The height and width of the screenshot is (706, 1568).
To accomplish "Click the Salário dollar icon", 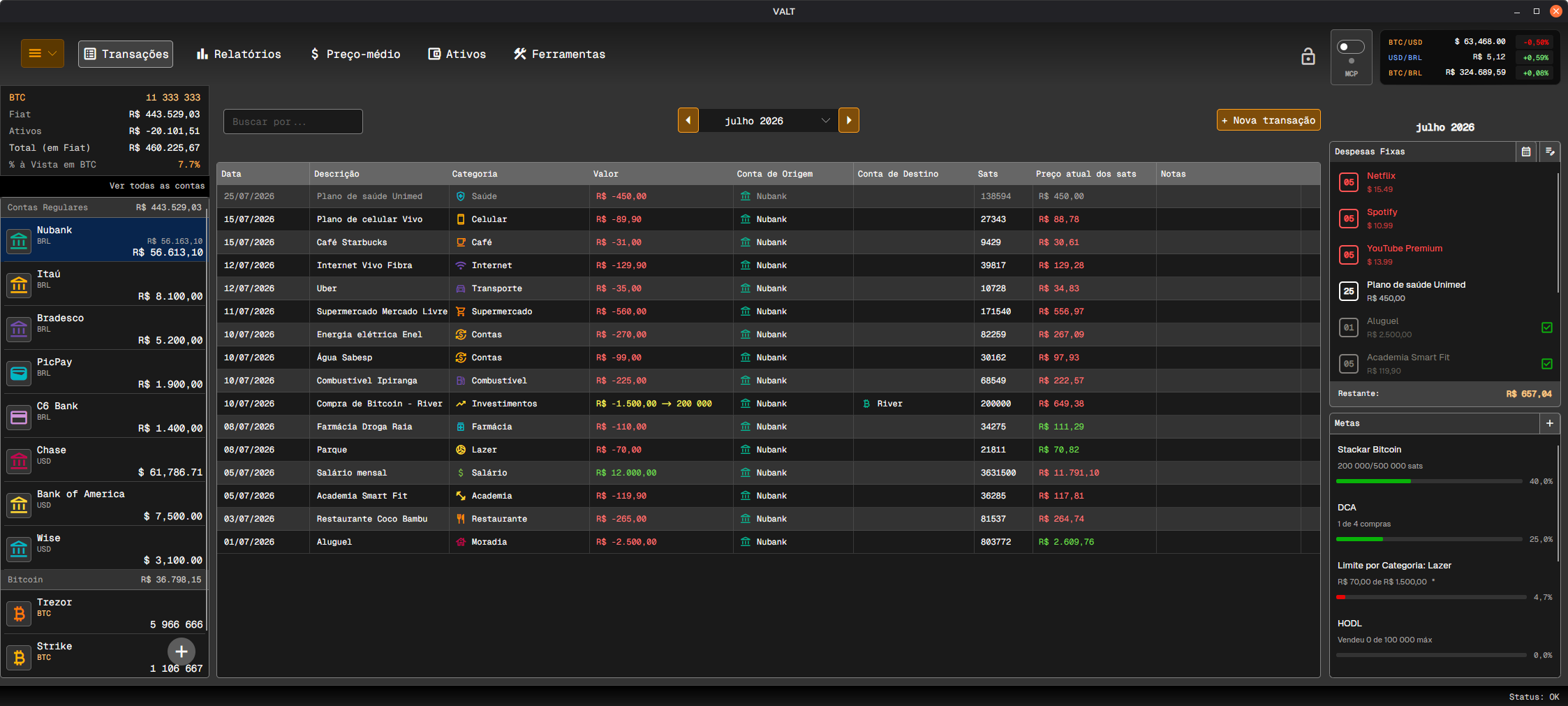I will (461, 473).
